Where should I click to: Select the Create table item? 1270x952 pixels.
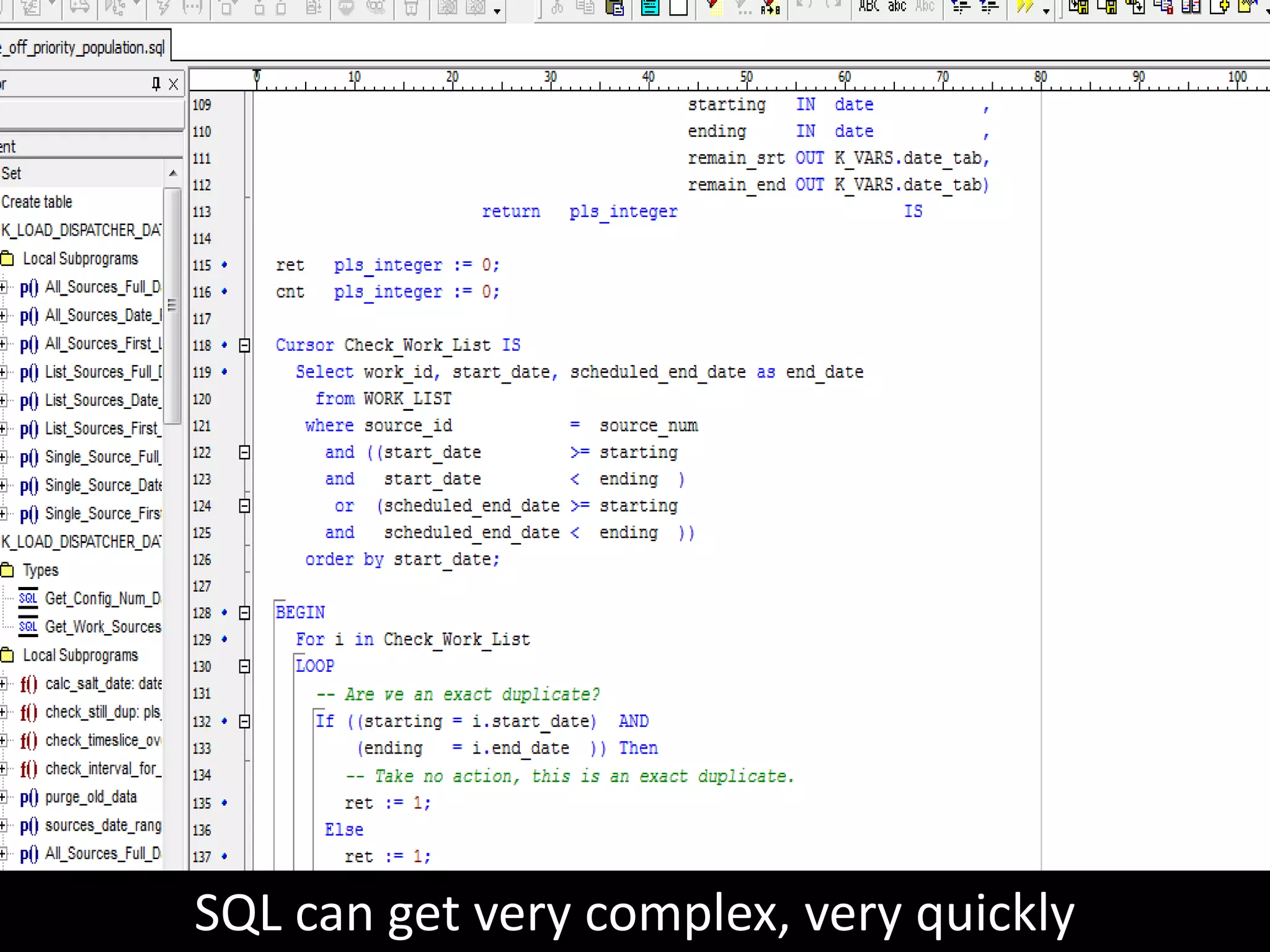(37, 202)
